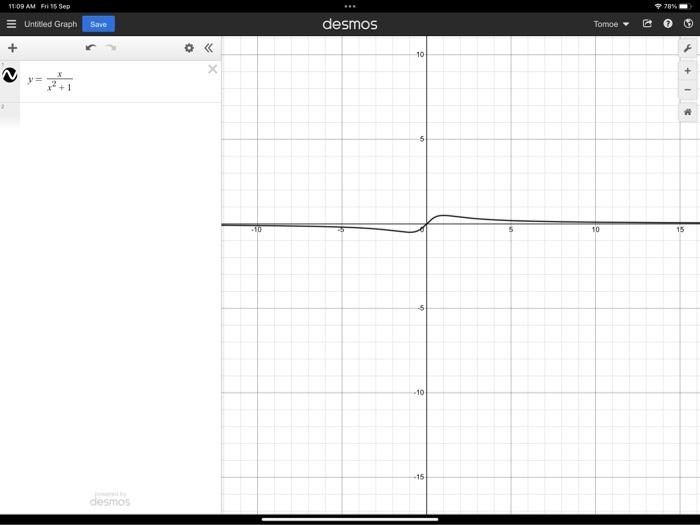Delete expression 1 with X
This screenshot has width=700, height=525.
[x=212, y=69]
